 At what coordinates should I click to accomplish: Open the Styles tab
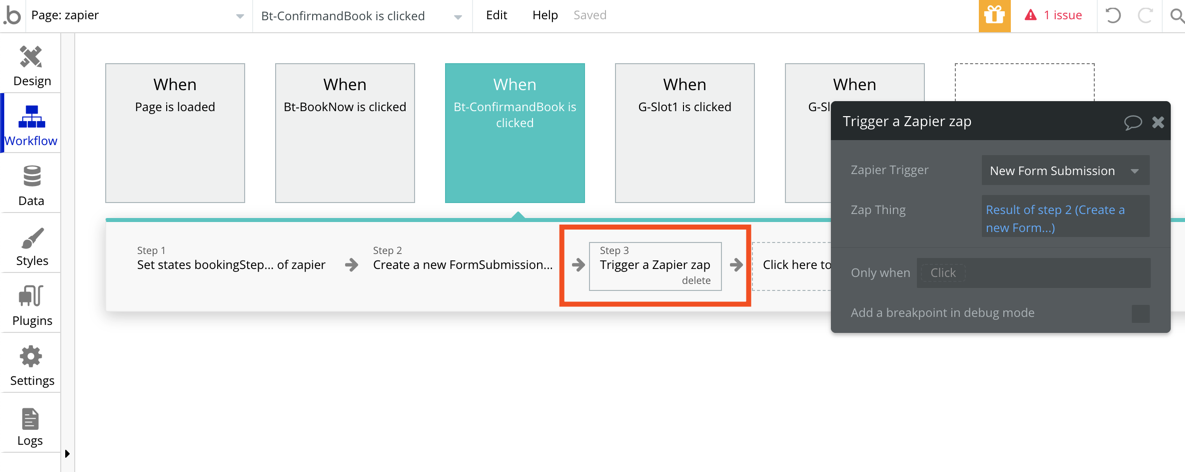pos(32,245)
